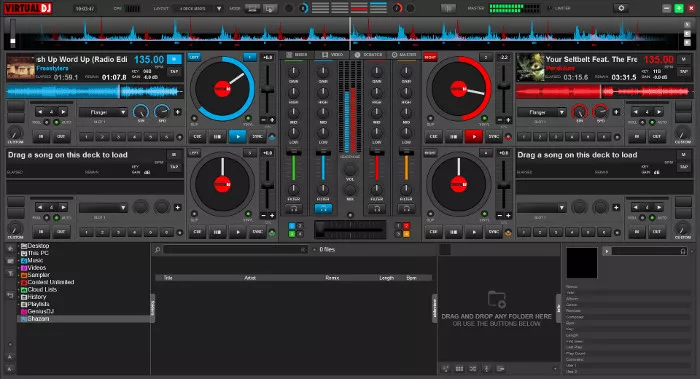The width and height of the screenshot is (700, 379).
Task: Click loop IN button on top-left deck
Action: pos(41,137)
